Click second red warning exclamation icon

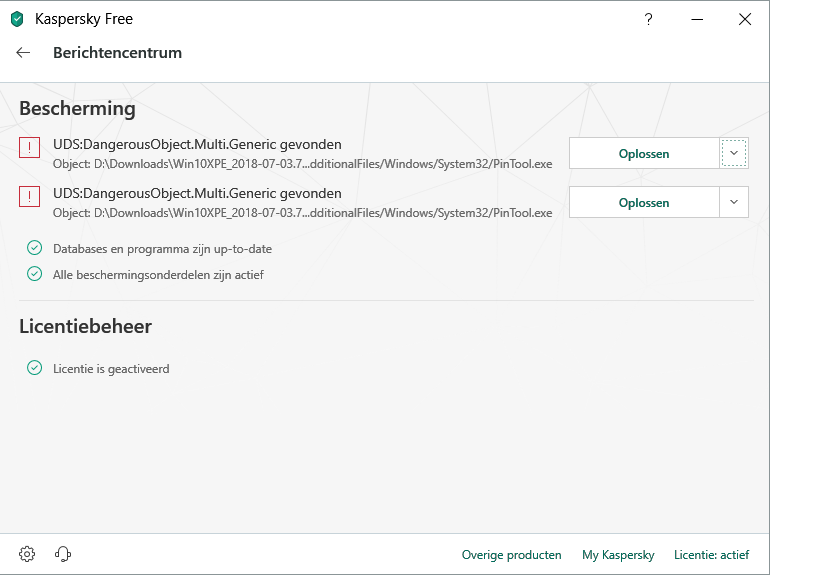pyautogui.click(x=29, y=196)
